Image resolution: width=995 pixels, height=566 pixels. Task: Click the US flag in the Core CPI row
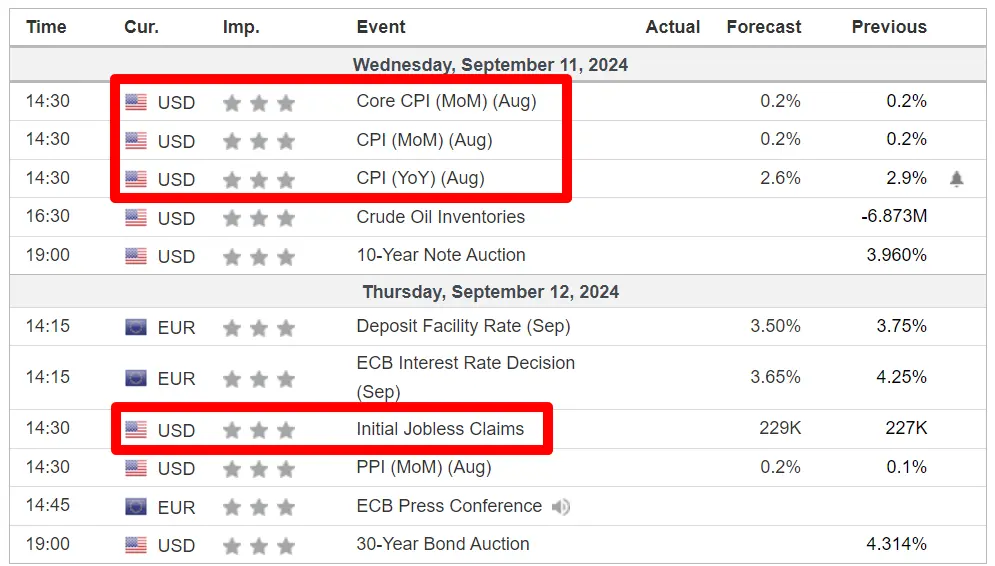[136, 102]
